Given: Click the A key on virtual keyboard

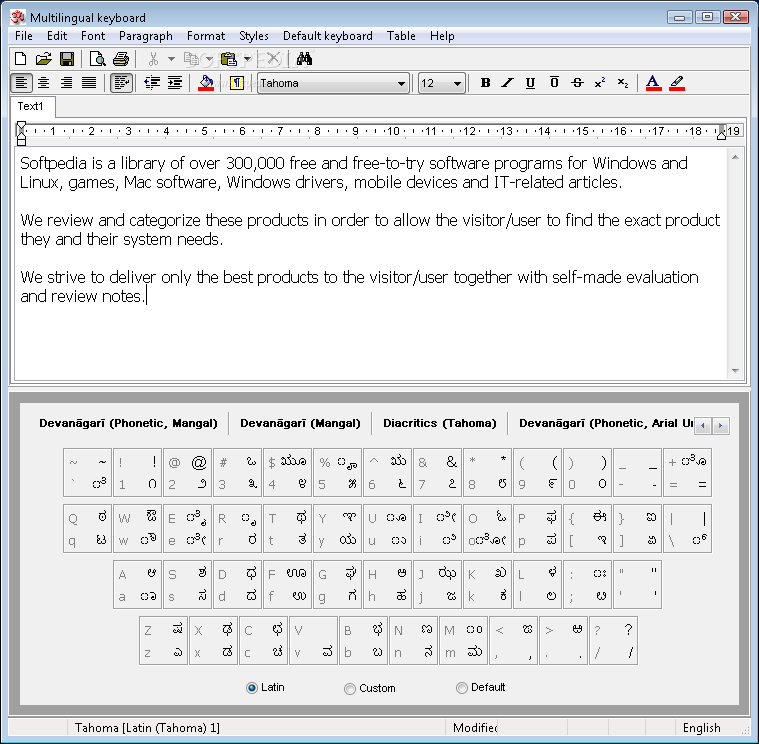Looking at the screenshot, I should click(137, 584).
